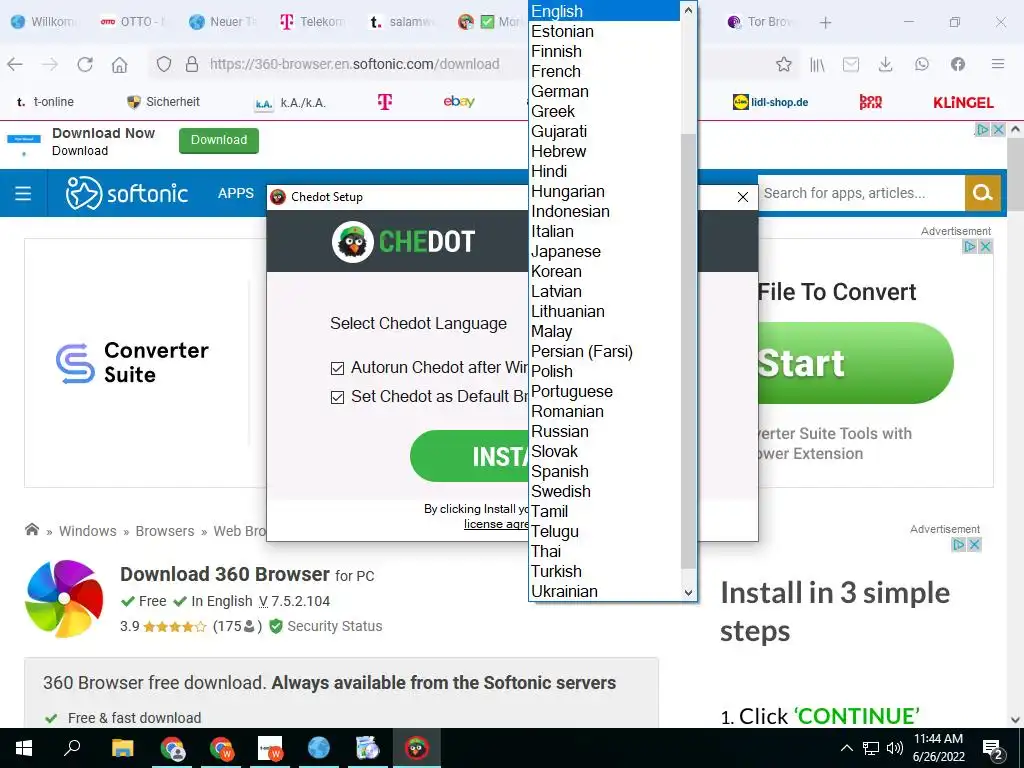Switch to the Tor Browser tab

pyautogui.click(x=761, y=22)
